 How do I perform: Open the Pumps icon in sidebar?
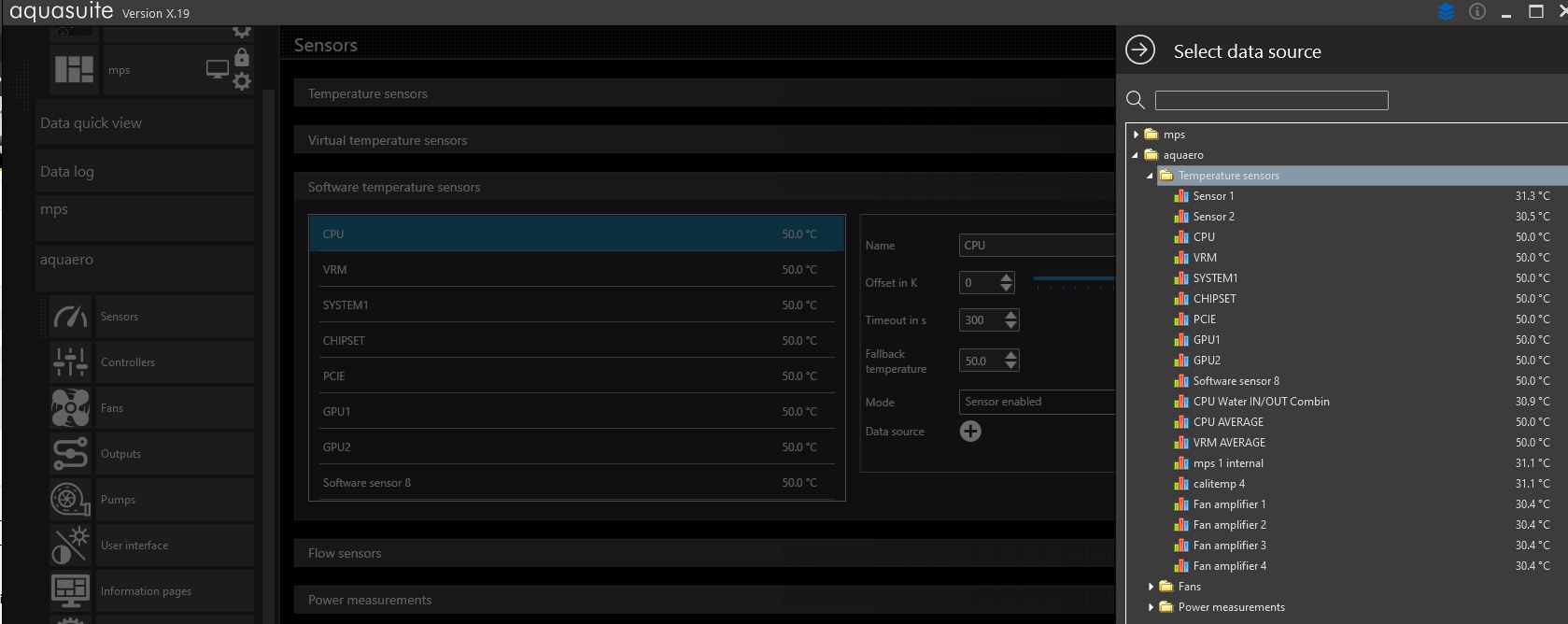[x=71, y=500]
